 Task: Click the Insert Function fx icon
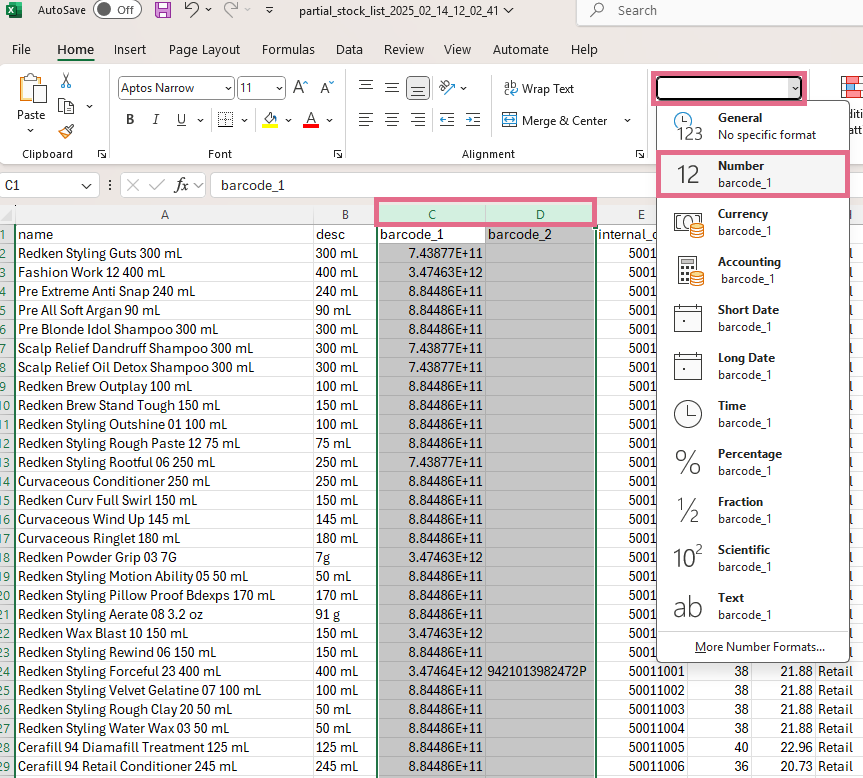point(182,185)
